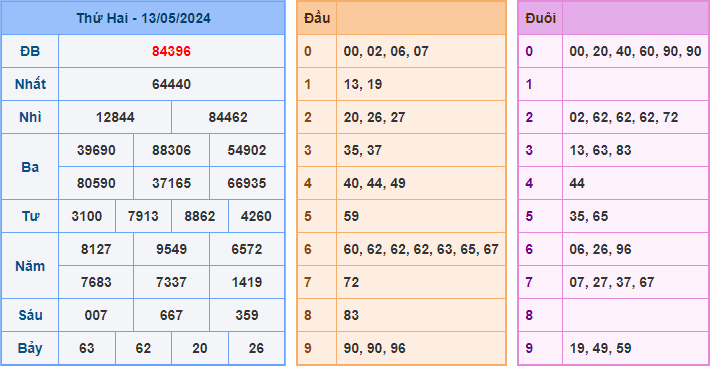Viewport: 711px width, 366px height.
Task: Select the ĐB prize number 84396
Action: [171, 52]
